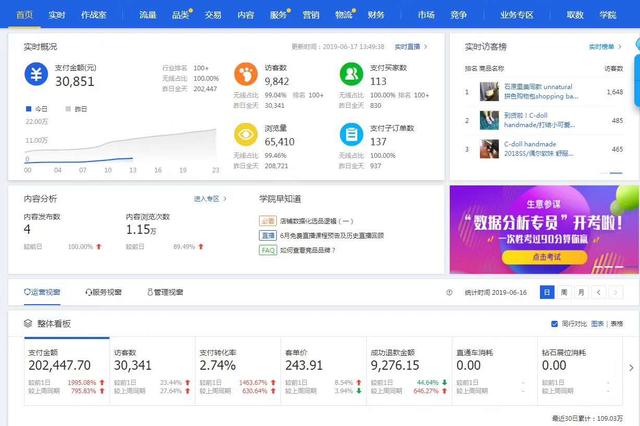The height and width of the screenshot is (426, 640).
Task: Click rank 3 product thumbnail
Action: point(489,149)
